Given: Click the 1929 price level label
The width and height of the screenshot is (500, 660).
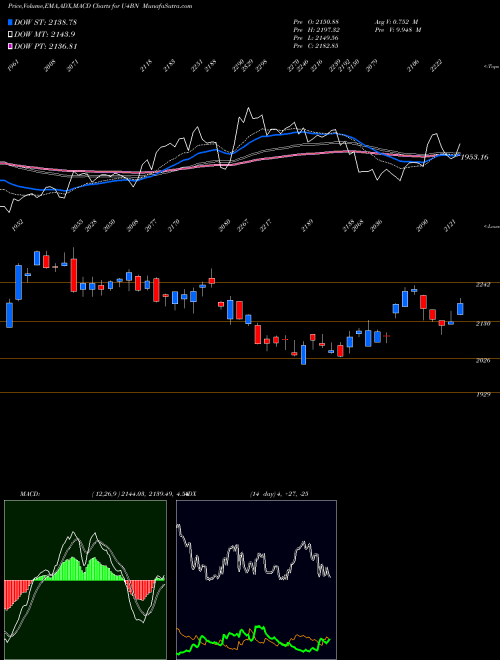Looking at the screenshot, I should click(483, 395).
